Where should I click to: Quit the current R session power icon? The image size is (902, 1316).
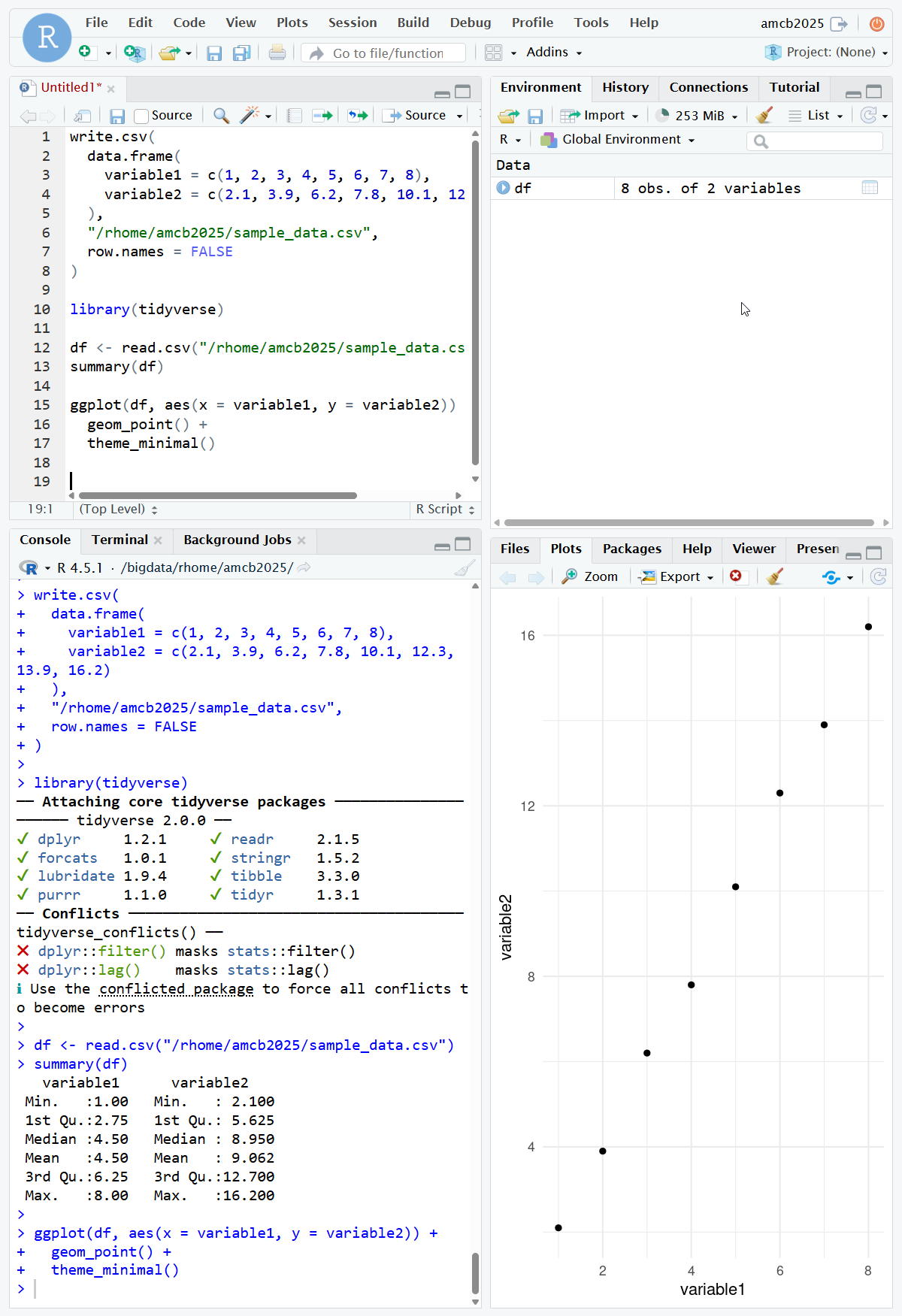876,24
